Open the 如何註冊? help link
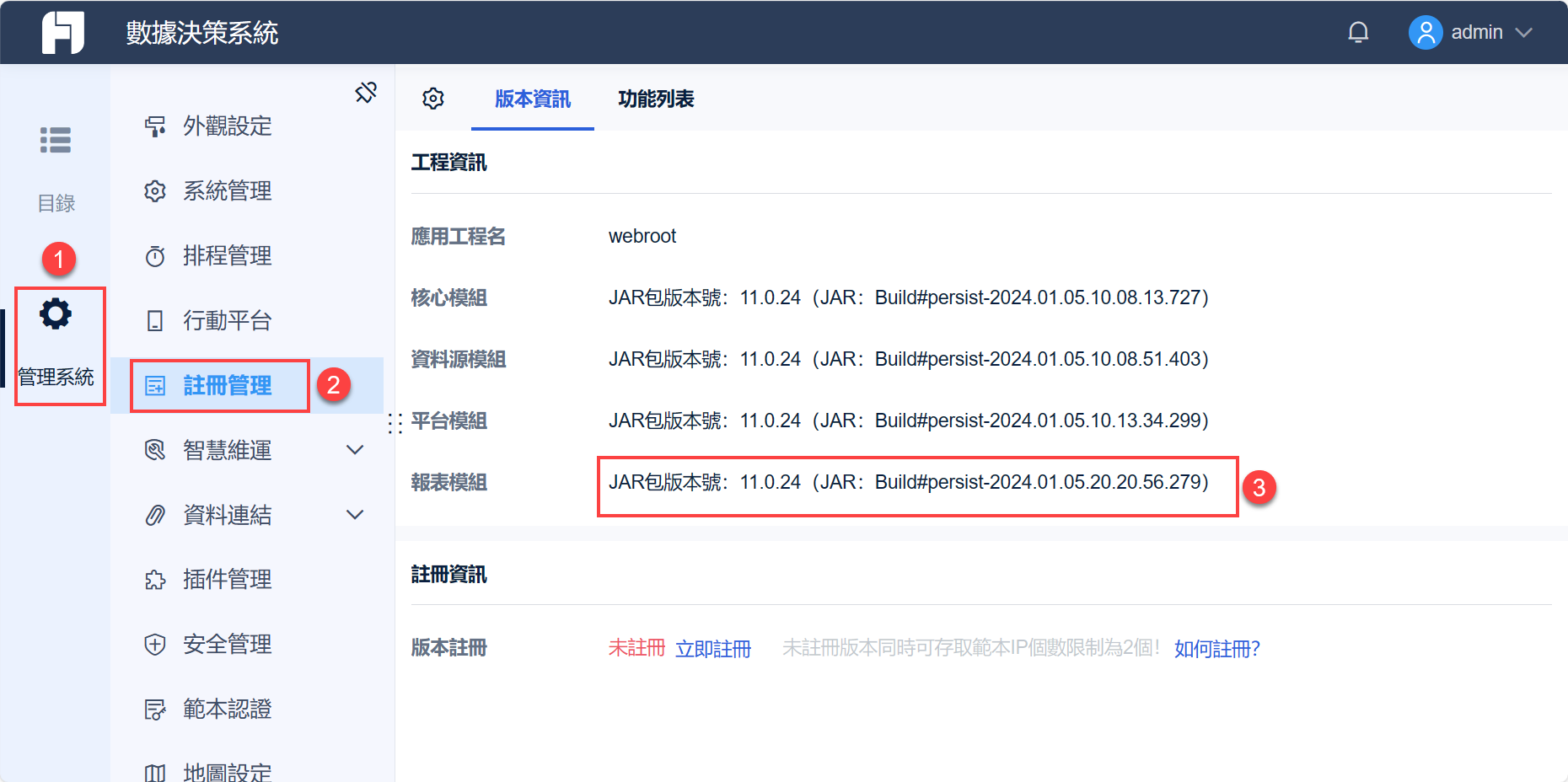The width and height of the screenshot is (1568, 782). (x=1217, y=649)
